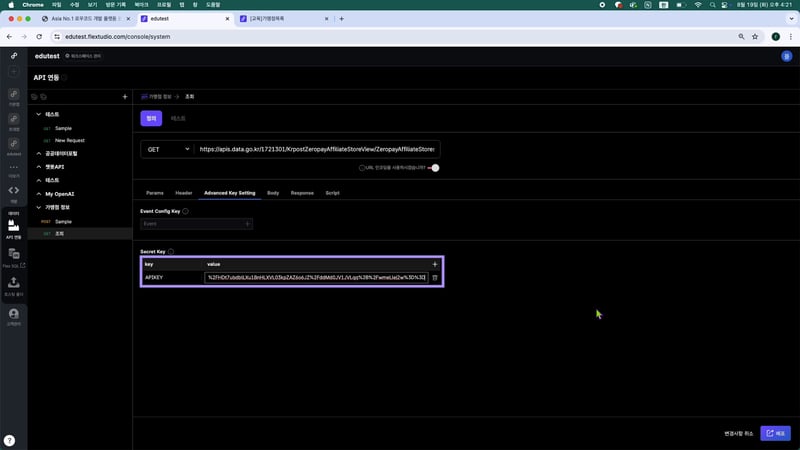Add a new Secret Key row
Image resolution: width=800 pixels, height=450 pixels.
pyautogui.click(x=434, y=264)
